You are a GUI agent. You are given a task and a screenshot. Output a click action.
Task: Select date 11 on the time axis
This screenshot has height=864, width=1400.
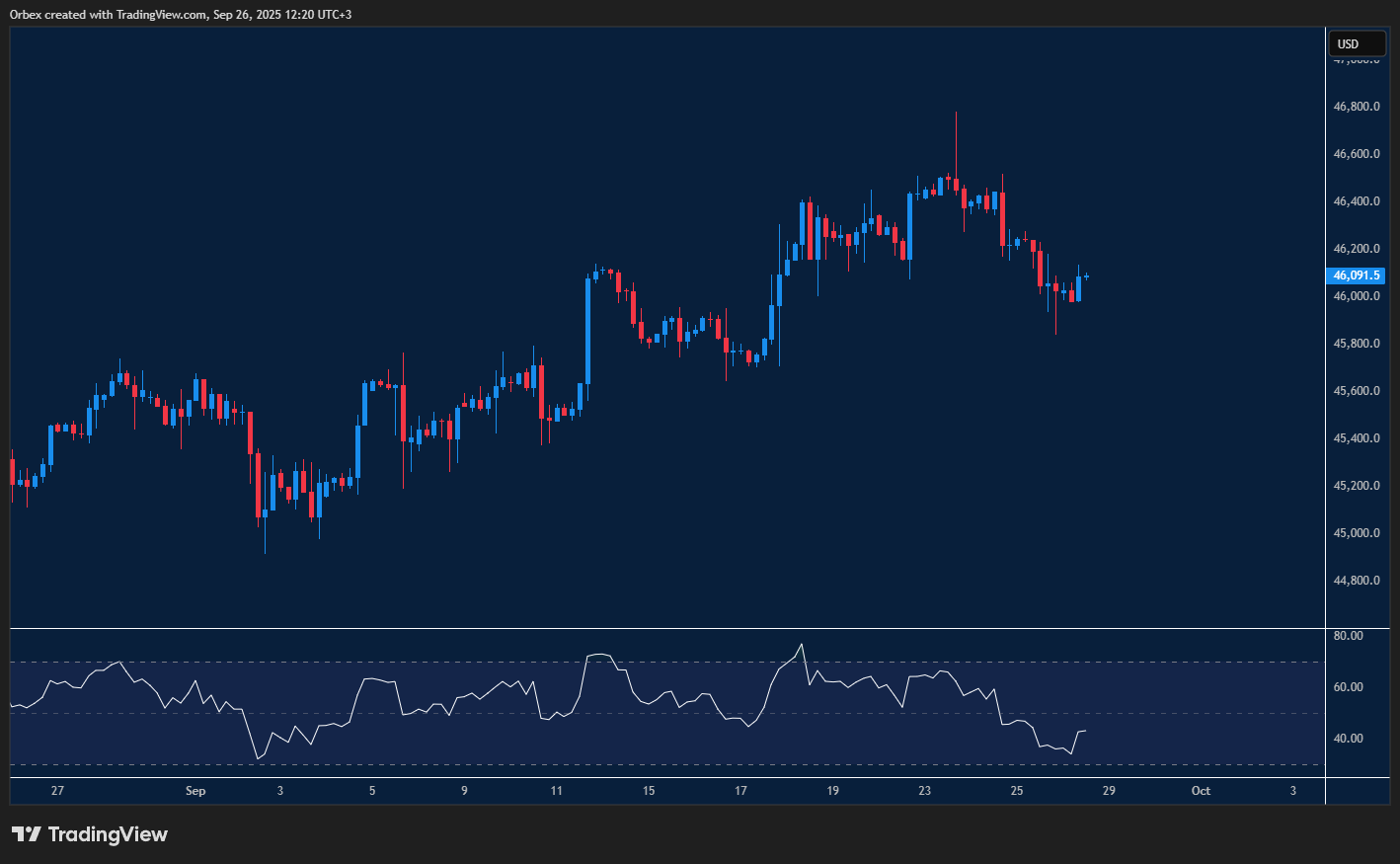click(x=557, y=791)
